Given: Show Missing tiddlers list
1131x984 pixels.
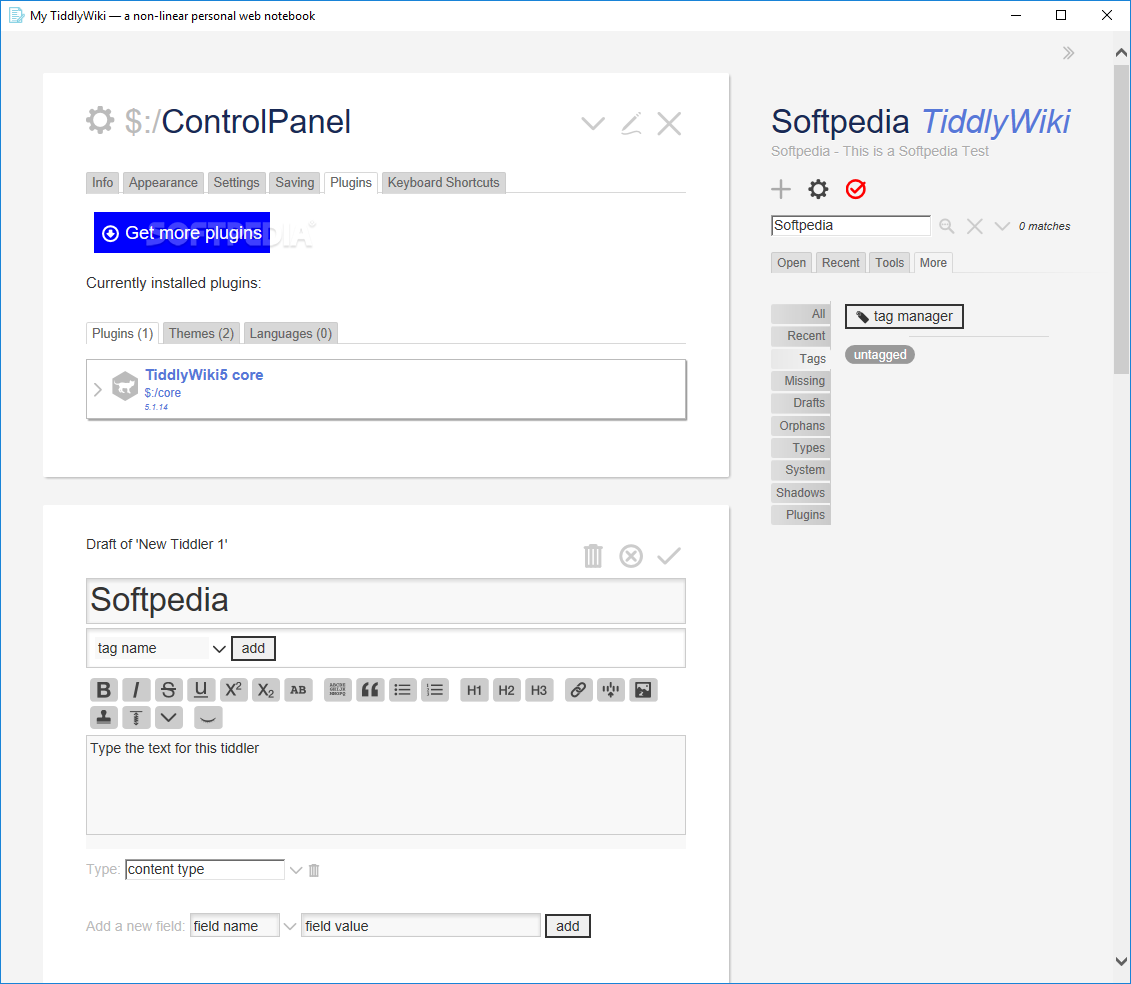Looking at the screenshot, I should pyautogui.click(x=801, y=381).
